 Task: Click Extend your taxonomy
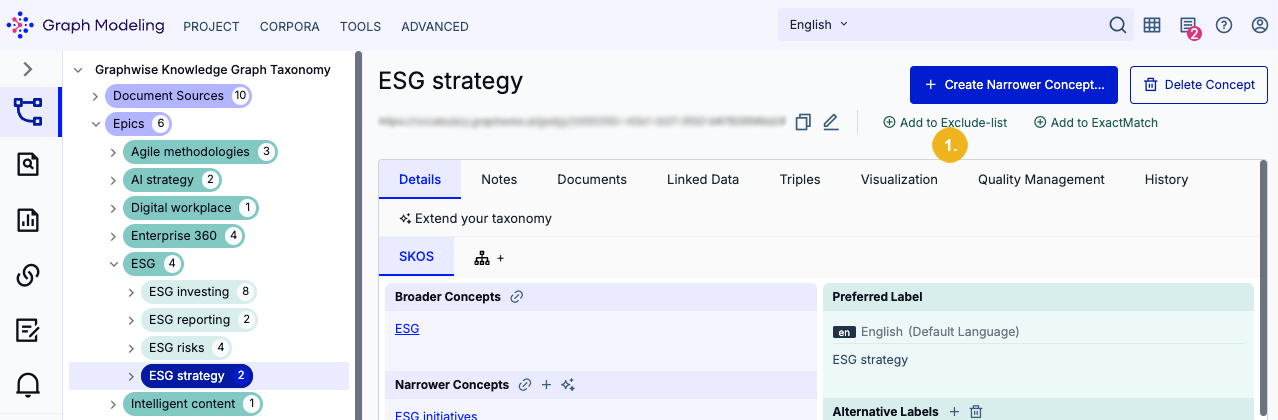point(475,218)
